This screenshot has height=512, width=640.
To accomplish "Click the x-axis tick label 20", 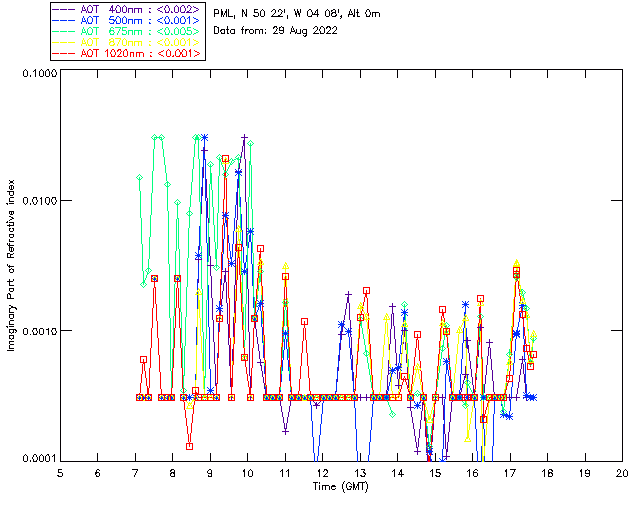I will (622, 472).
